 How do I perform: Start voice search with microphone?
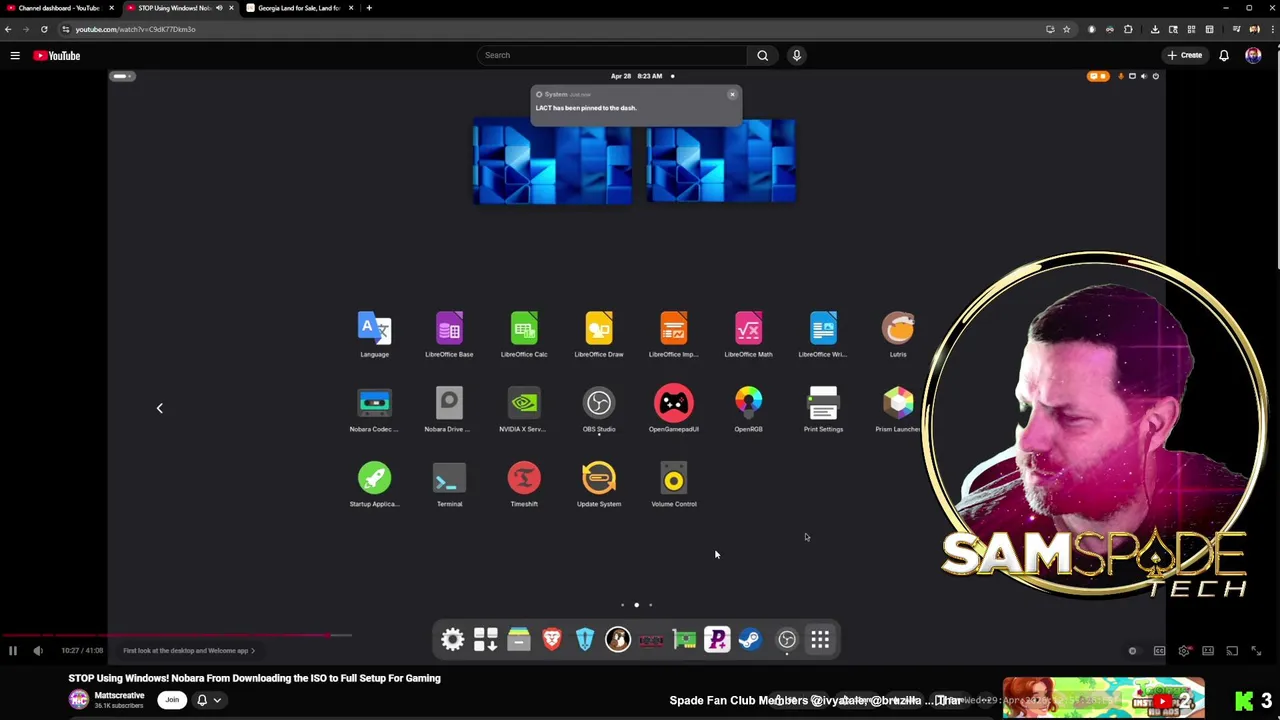(796, 55)
